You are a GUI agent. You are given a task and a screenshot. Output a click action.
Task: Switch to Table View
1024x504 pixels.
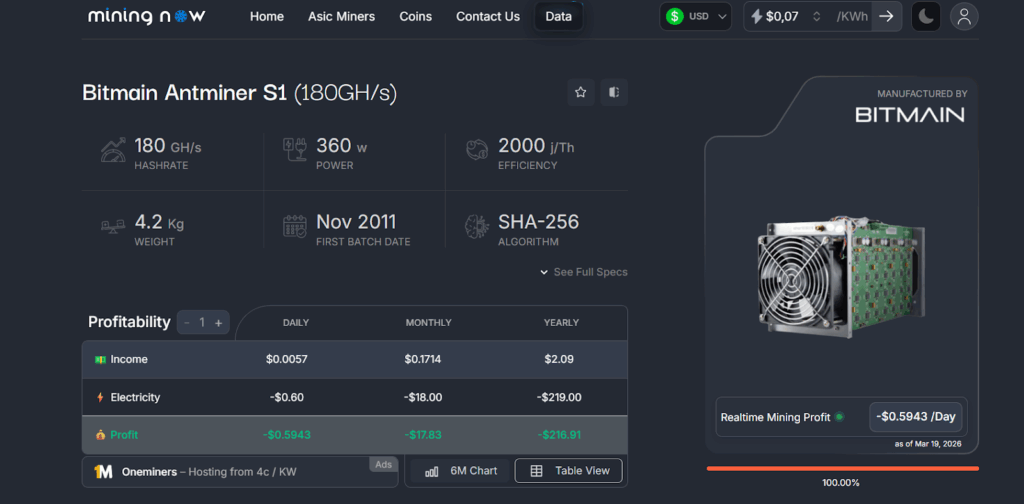(x=568, y=471)
